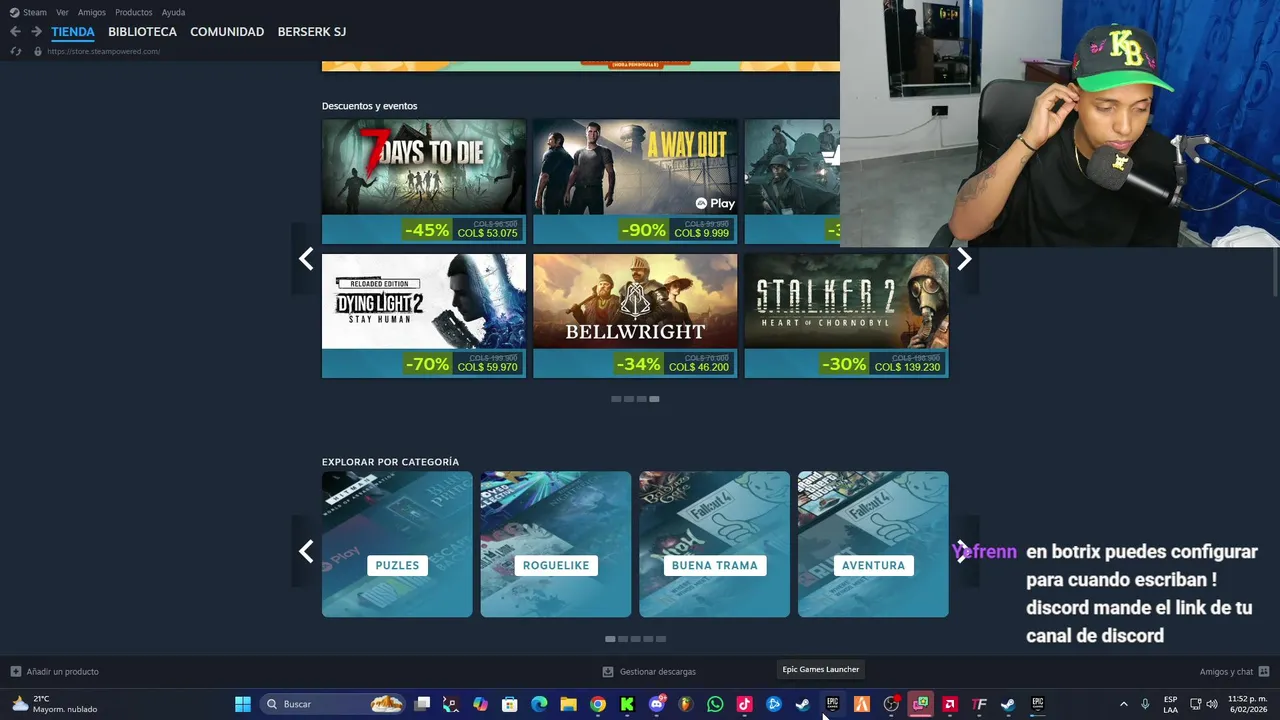The image size is (1280, 720).
Task: Open File Explorer from the taskbar
Action: [x=568, y=704]
